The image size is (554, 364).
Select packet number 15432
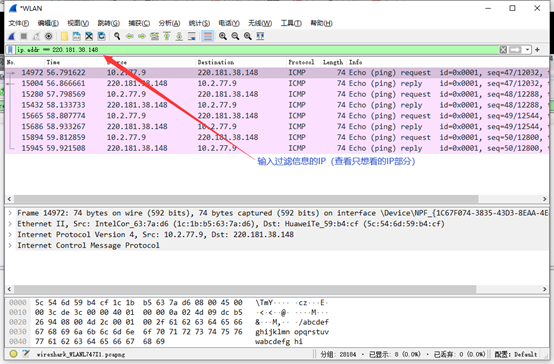[277, 105]
